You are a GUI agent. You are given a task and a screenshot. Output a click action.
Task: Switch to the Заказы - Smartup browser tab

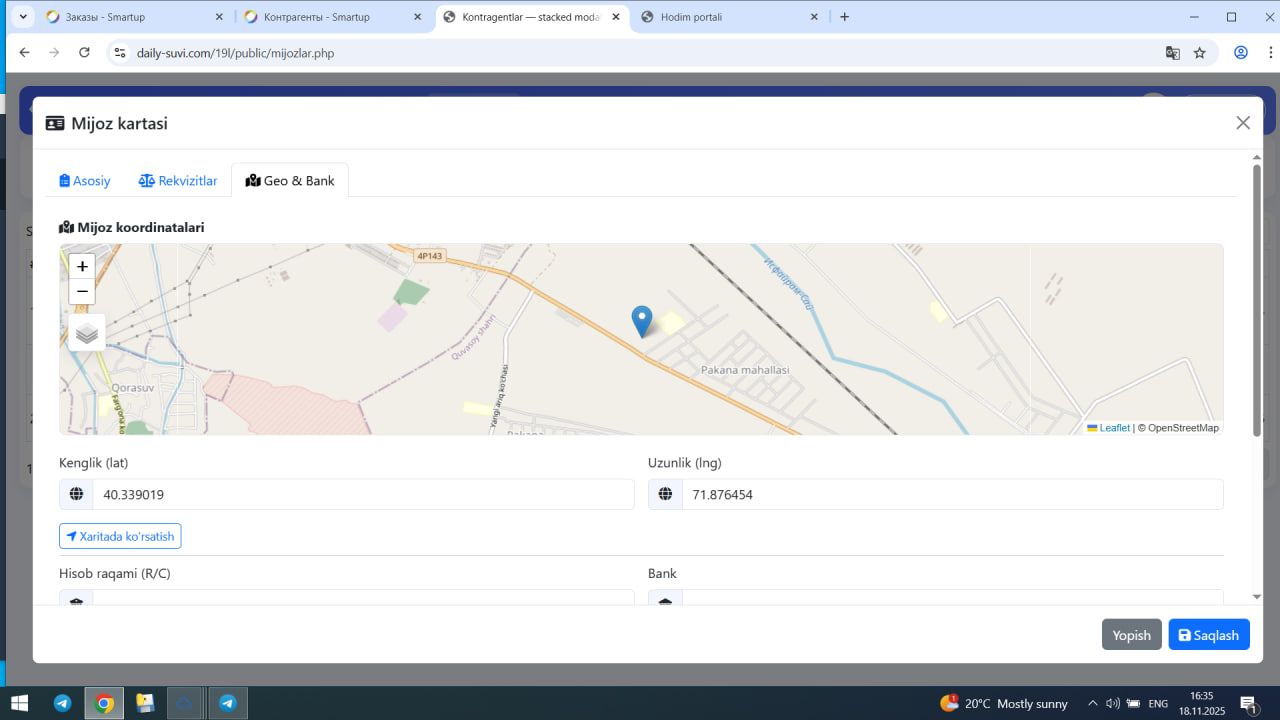(133, 17)
